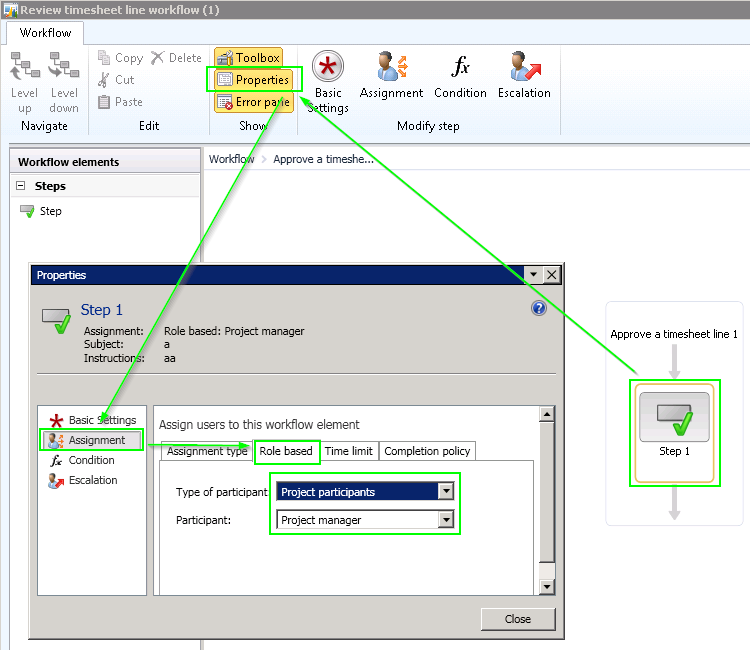Open the Type of participant dropdown
The width and height of the screenshot is (750, 650).
click(x=446, y=491)
